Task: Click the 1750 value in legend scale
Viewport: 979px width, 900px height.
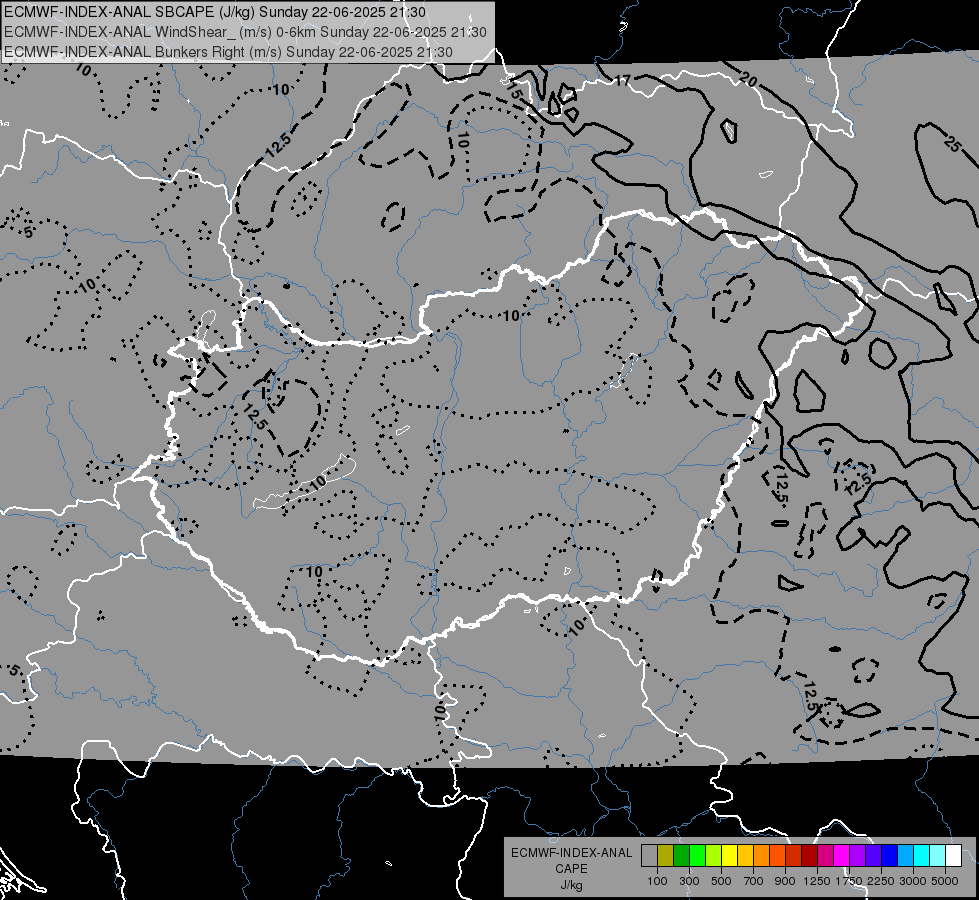Action: point(849,881)
